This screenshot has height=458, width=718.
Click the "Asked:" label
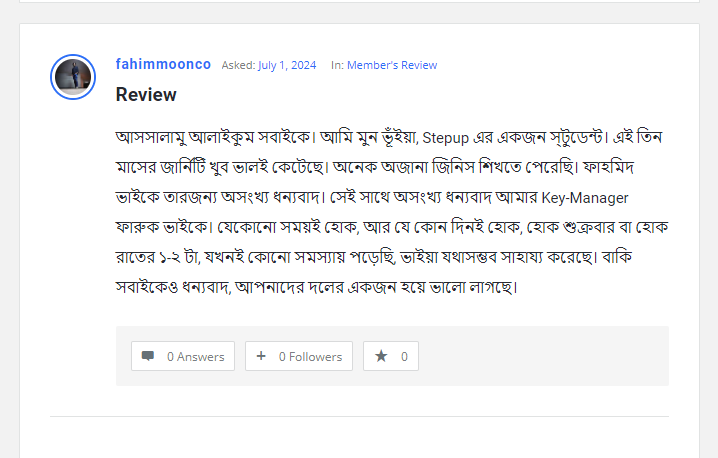pyautogui.click(x=238, y=65)
